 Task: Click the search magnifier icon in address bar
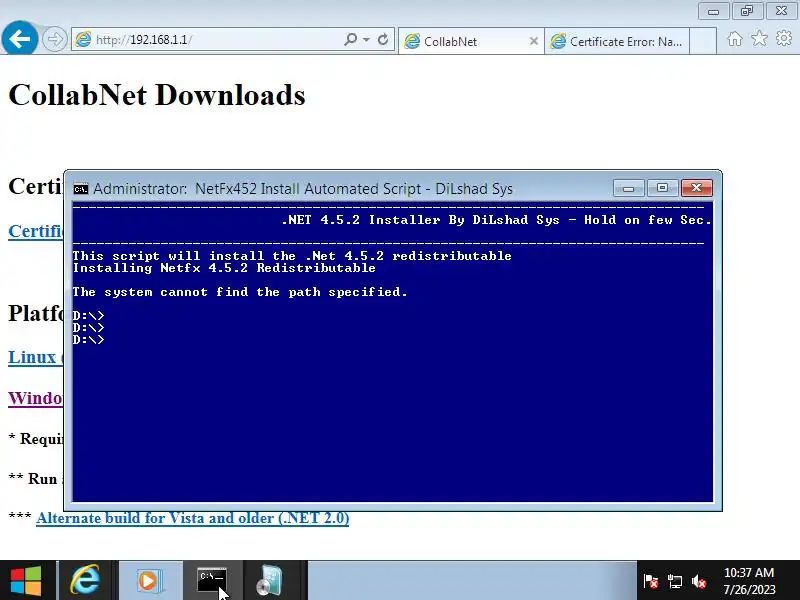pyautogui.click(x=351, y=39)
